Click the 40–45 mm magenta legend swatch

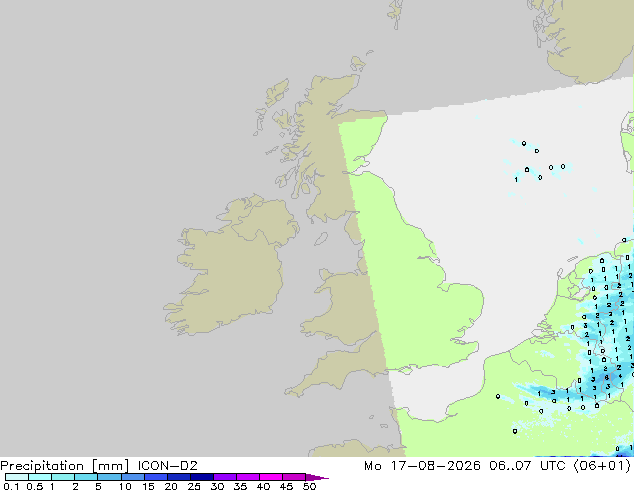(x=271, y=477)
